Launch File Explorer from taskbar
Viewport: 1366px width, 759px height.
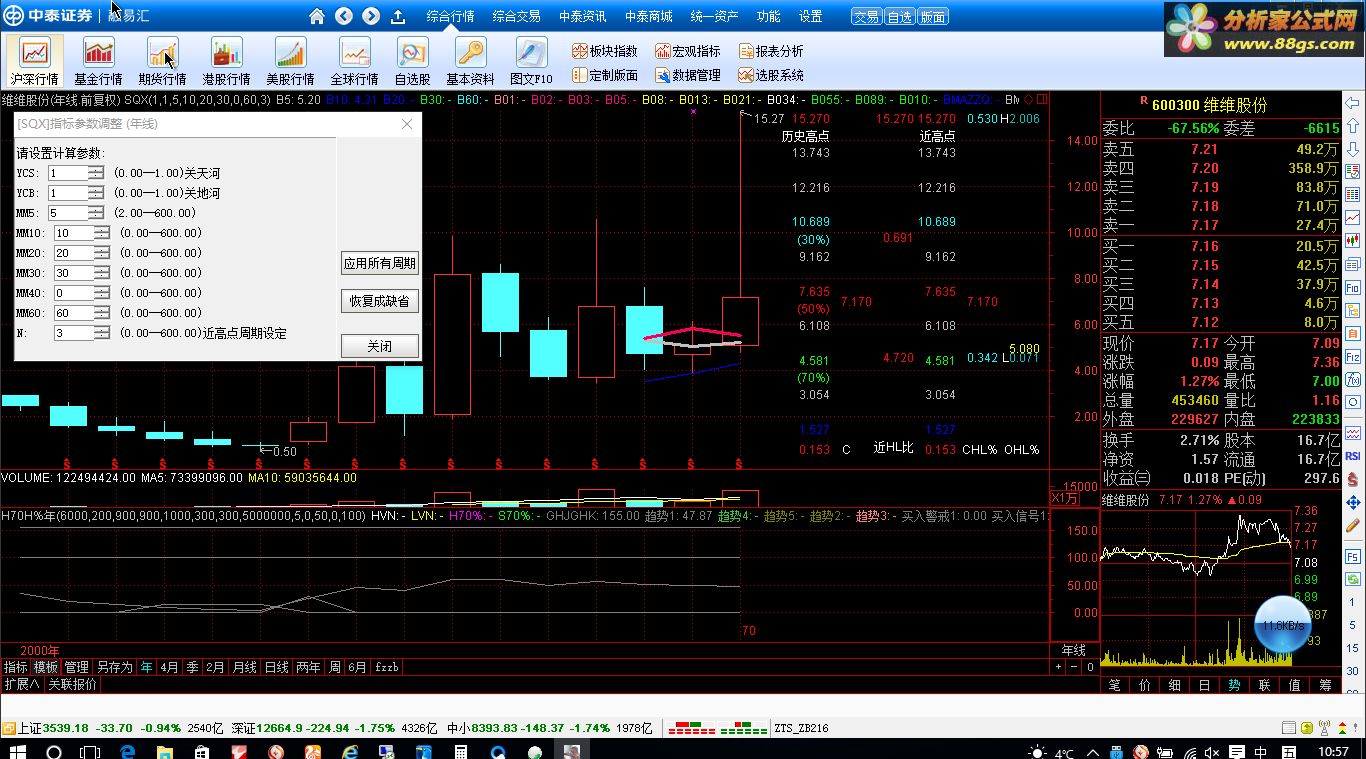pos(164,751)
